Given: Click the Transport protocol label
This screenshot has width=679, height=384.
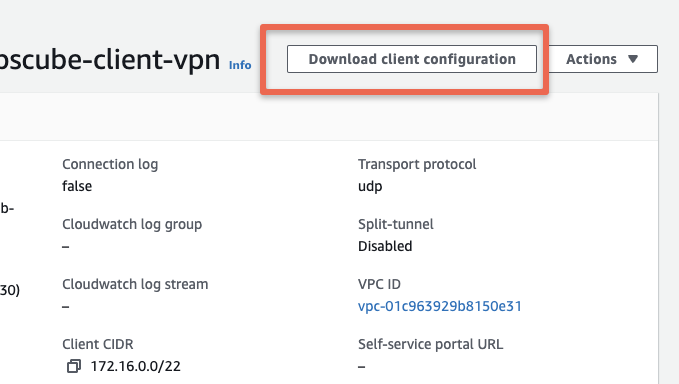Looking at the screenshot, I should click(x=417, y=165).
